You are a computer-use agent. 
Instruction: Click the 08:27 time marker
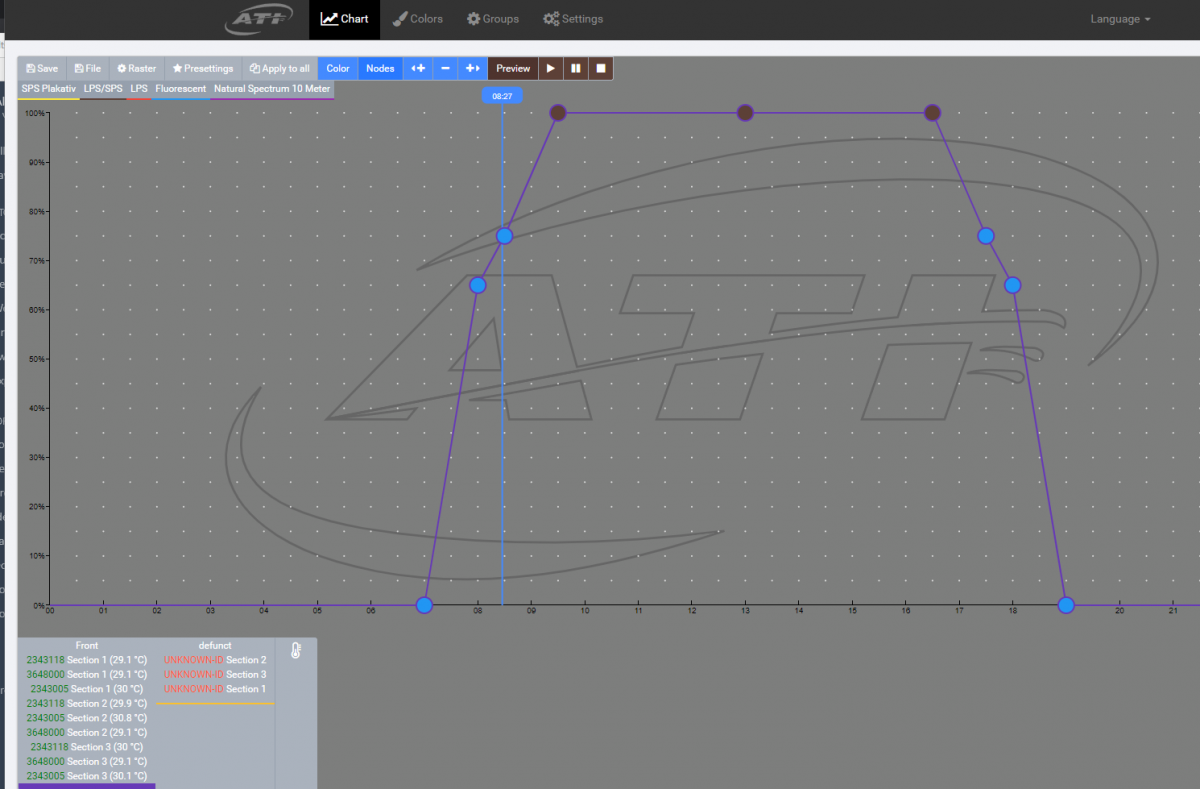point(503,96)
